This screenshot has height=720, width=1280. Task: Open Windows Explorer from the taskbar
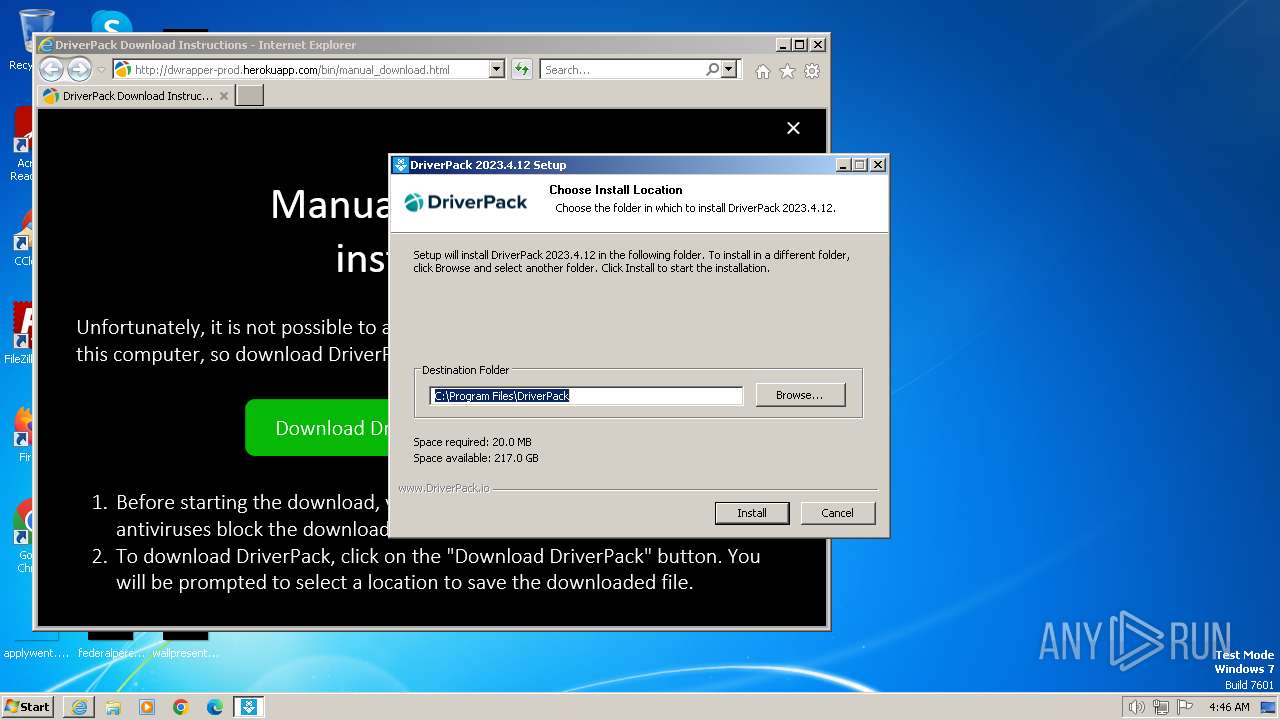coord(113,707)
